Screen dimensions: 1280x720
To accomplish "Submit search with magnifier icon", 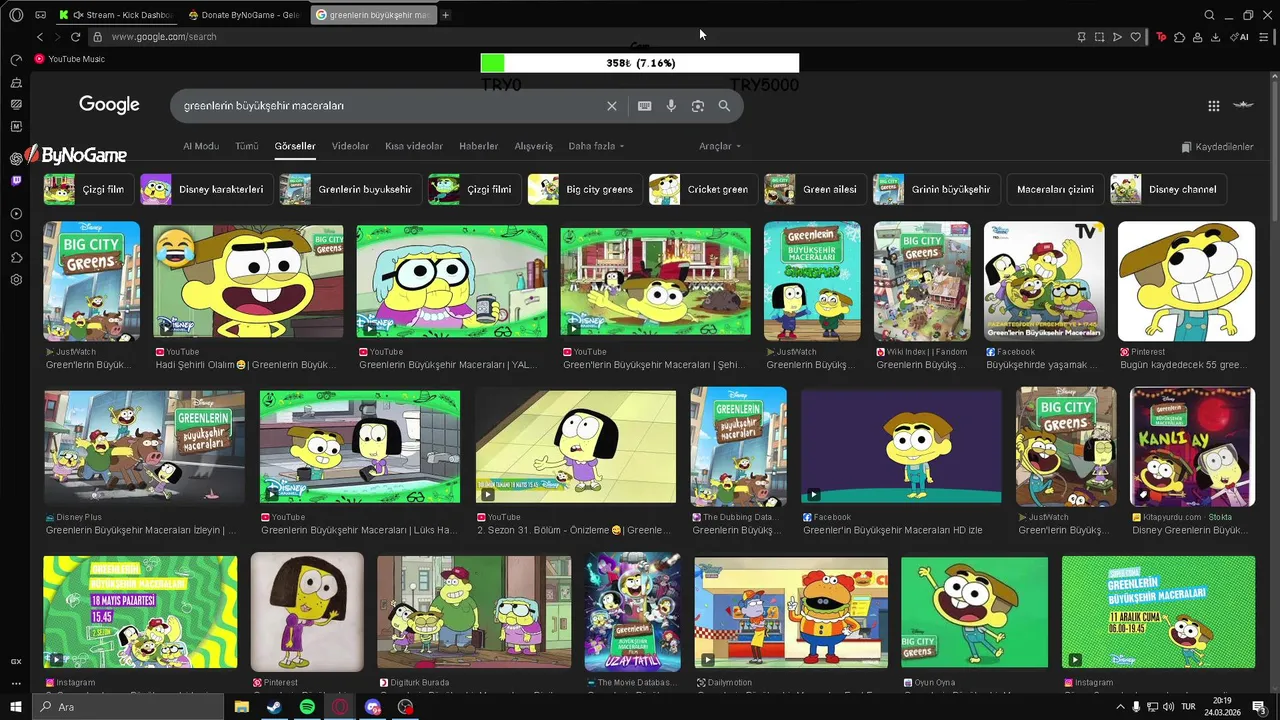I will pyautogui.click(x=724, y=106).
